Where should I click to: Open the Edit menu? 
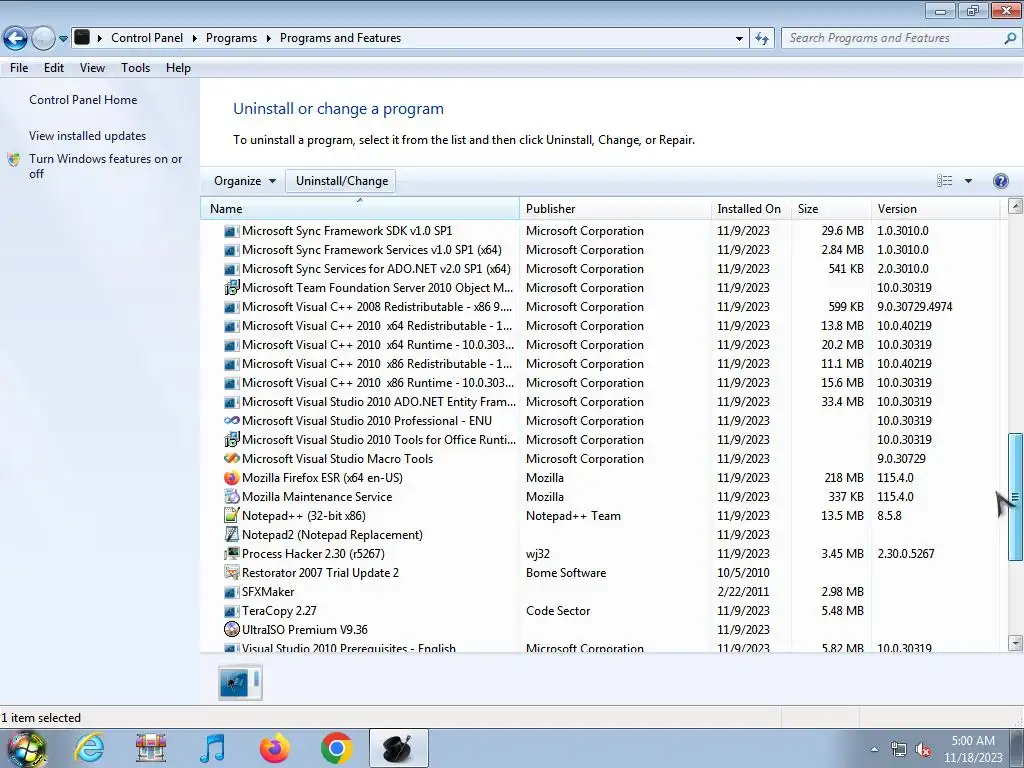coord(54,68)
